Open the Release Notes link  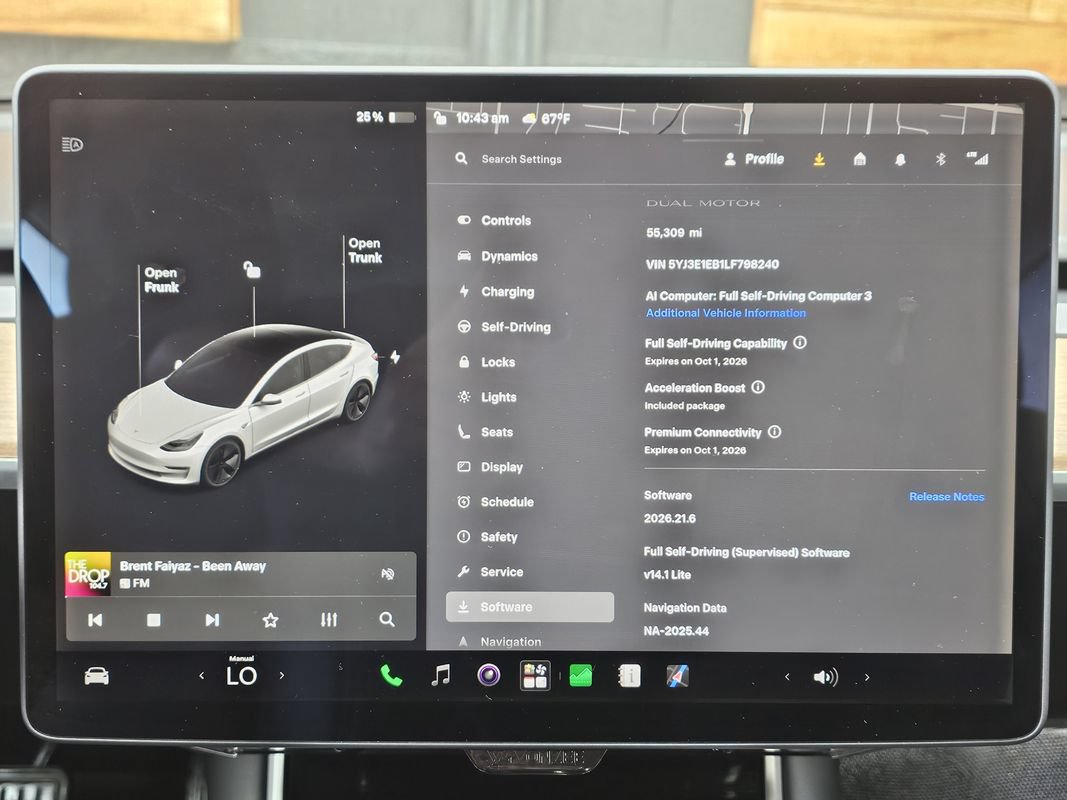pos(947,497)
